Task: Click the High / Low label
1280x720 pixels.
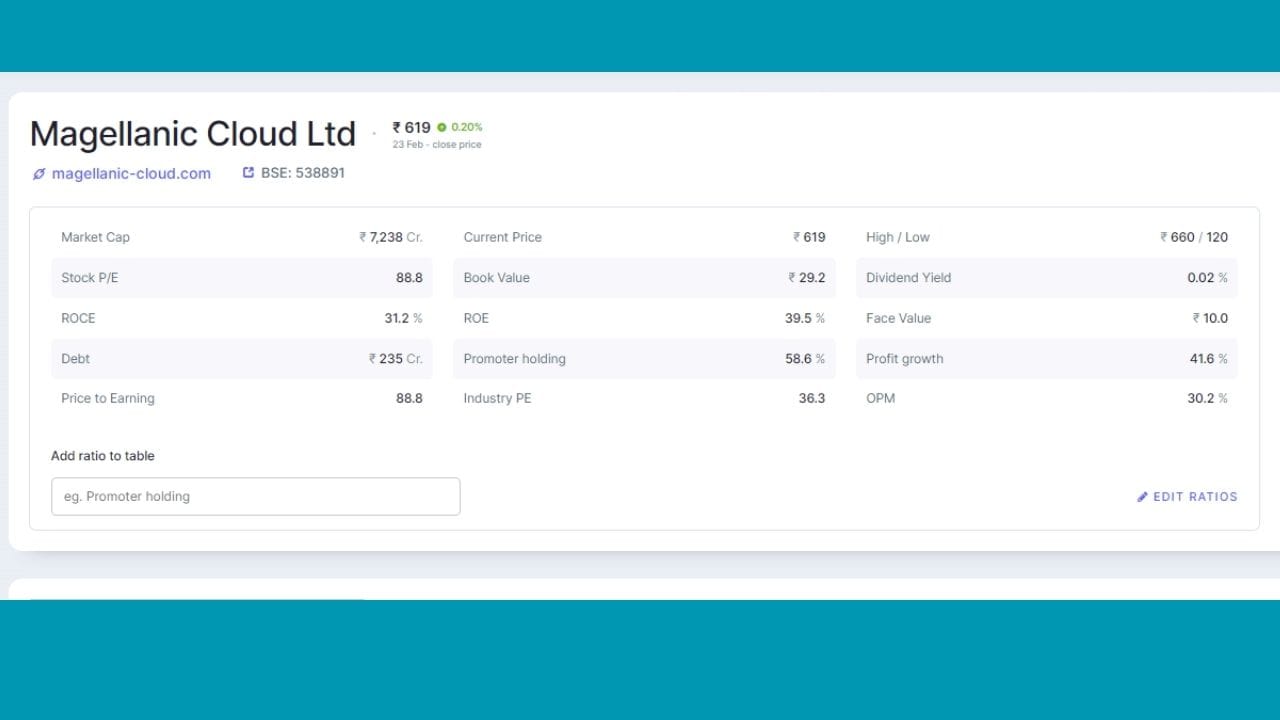Action: point(897,237)
